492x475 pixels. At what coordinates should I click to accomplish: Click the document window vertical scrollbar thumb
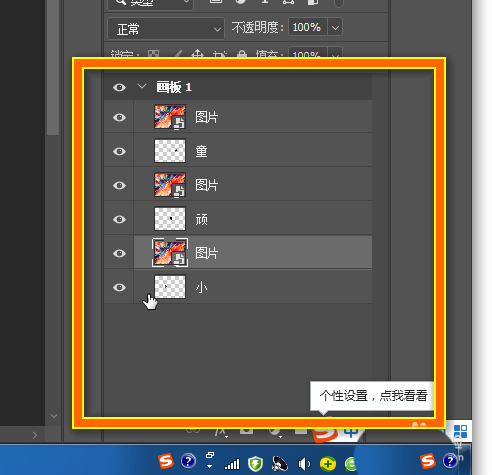(53, 67)
